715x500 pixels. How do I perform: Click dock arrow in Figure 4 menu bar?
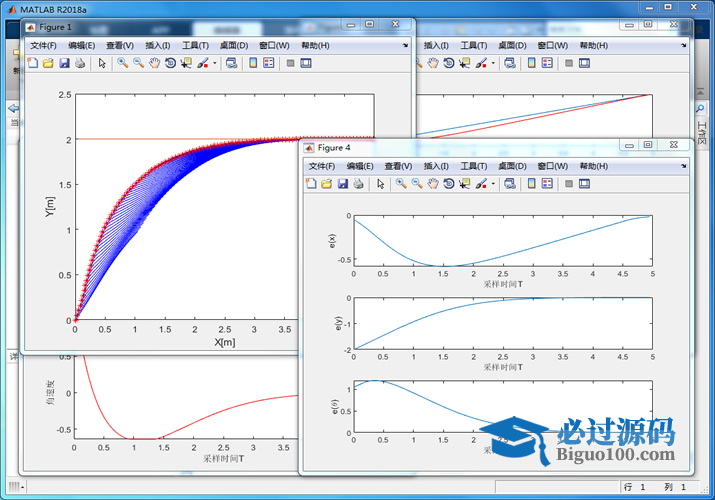(x=684, y=166)
